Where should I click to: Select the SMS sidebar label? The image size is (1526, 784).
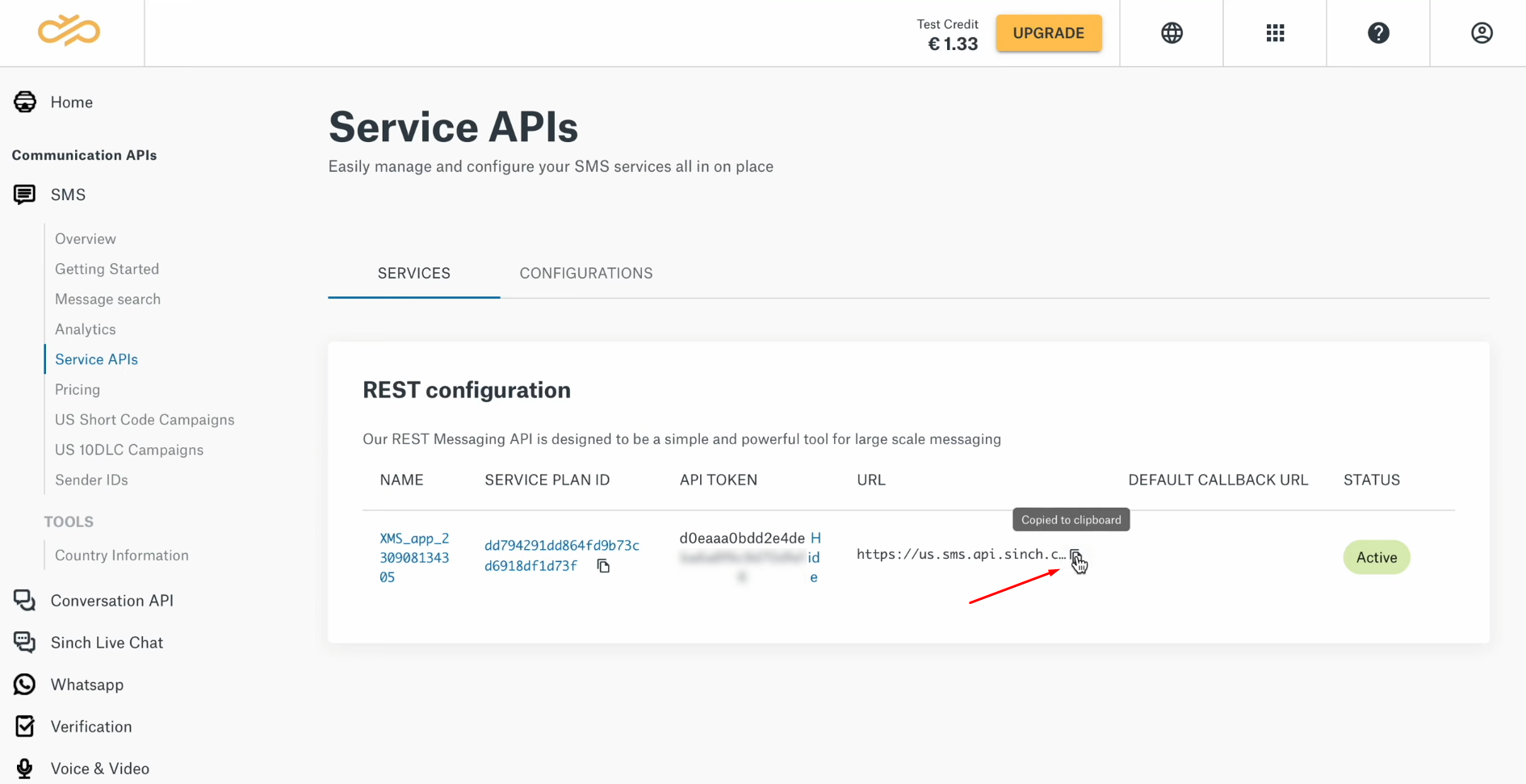(x=68, y=195)
